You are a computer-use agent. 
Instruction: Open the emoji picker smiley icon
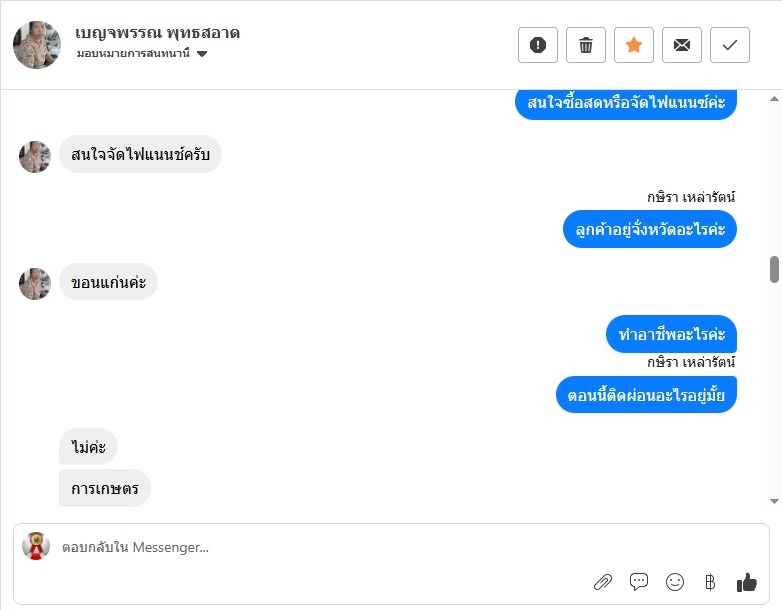tap(675, 582)
